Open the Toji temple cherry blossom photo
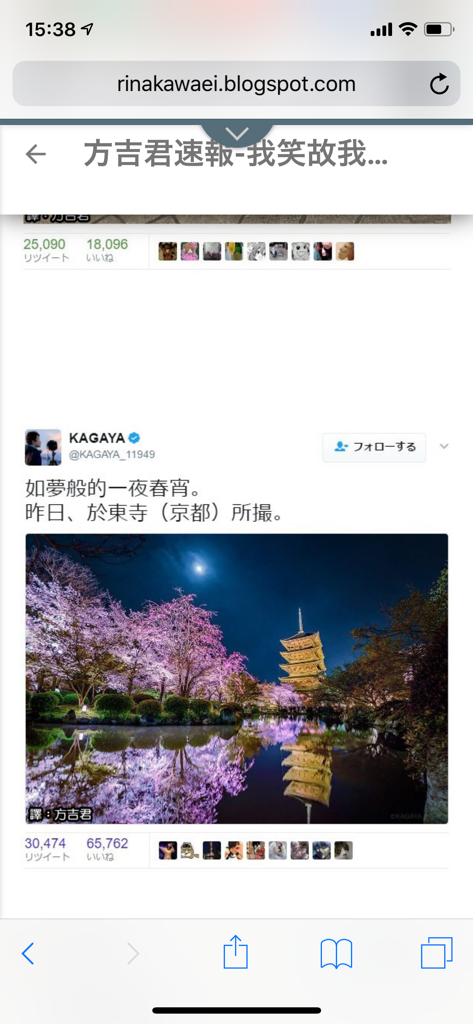Image resolution: width=473 pixels, height=1024 pixels. [236, 679]
